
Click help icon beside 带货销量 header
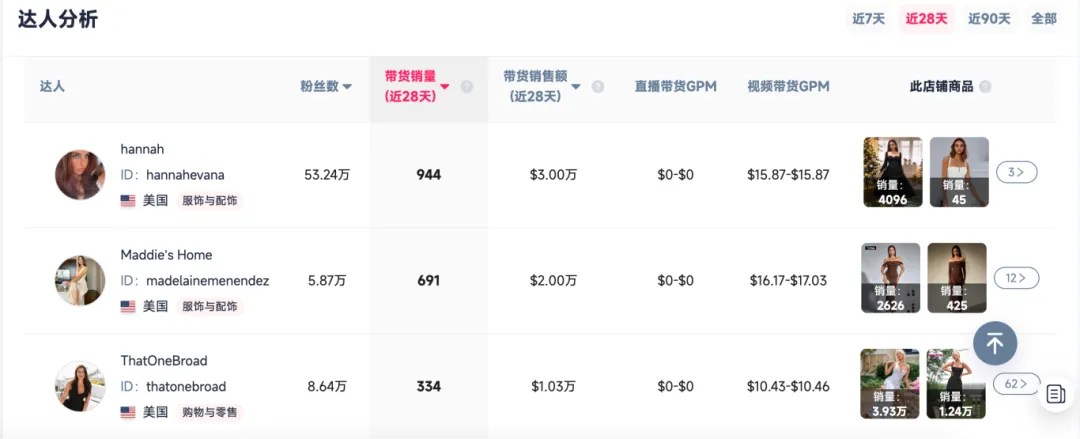(x=467, y=87)
